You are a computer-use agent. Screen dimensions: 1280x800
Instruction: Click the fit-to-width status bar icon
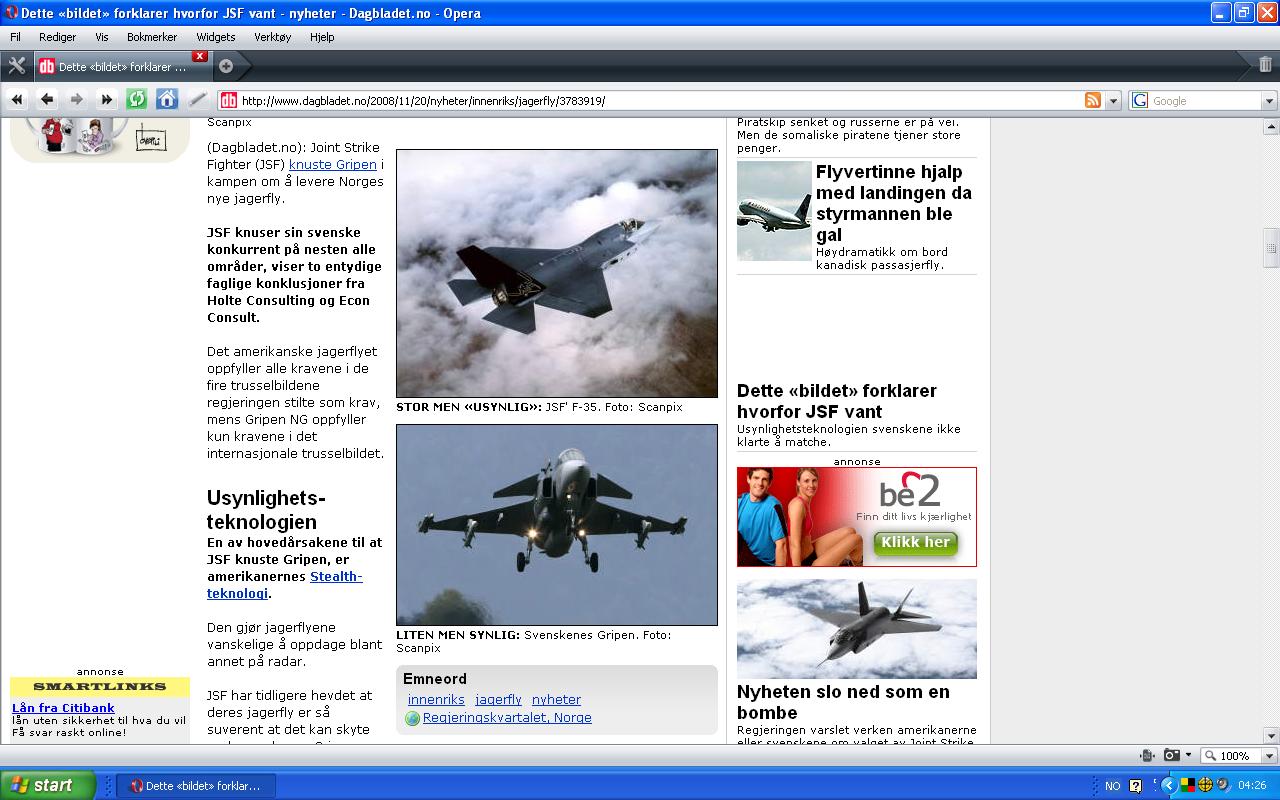1147,756
